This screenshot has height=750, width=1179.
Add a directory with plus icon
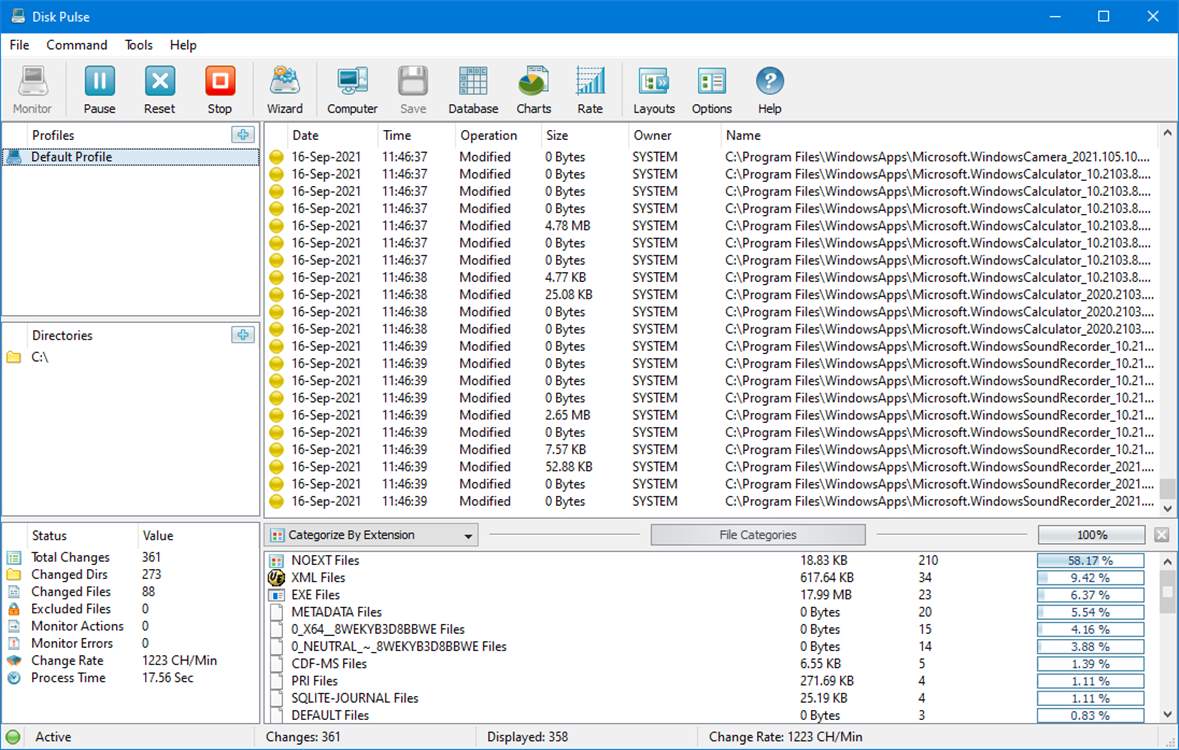click(x=243, y=335)
